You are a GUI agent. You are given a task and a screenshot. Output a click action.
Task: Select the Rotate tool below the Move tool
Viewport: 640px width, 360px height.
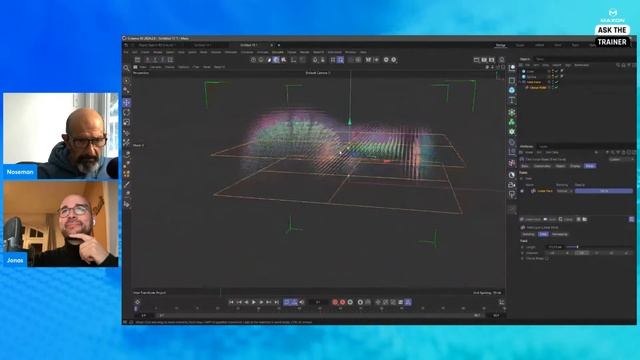tap(127, 112)
